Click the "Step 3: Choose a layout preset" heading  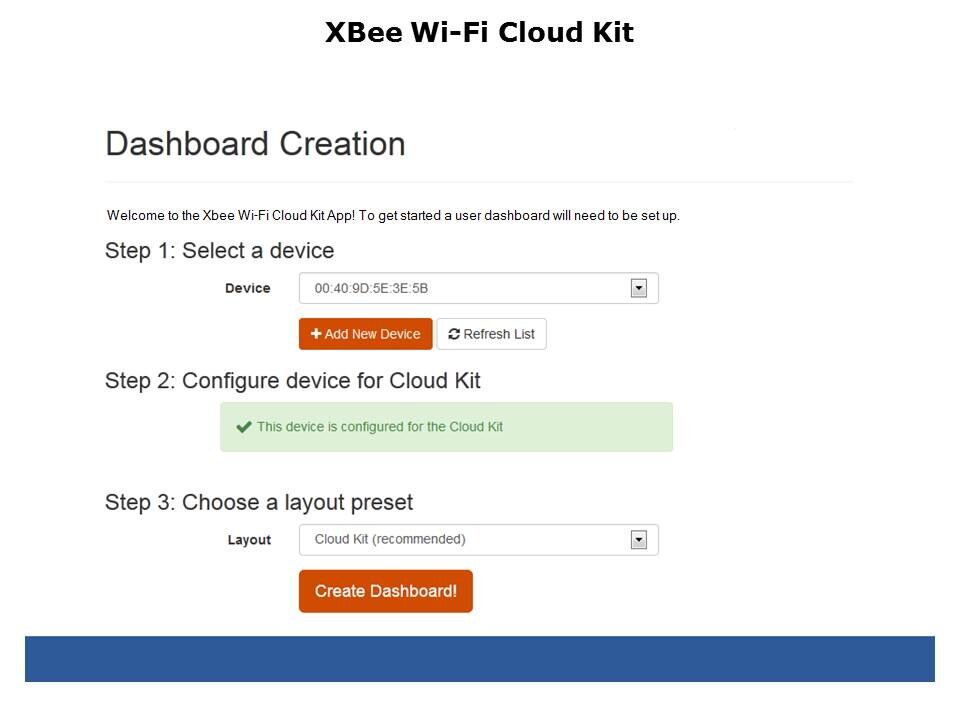point(258,502)
